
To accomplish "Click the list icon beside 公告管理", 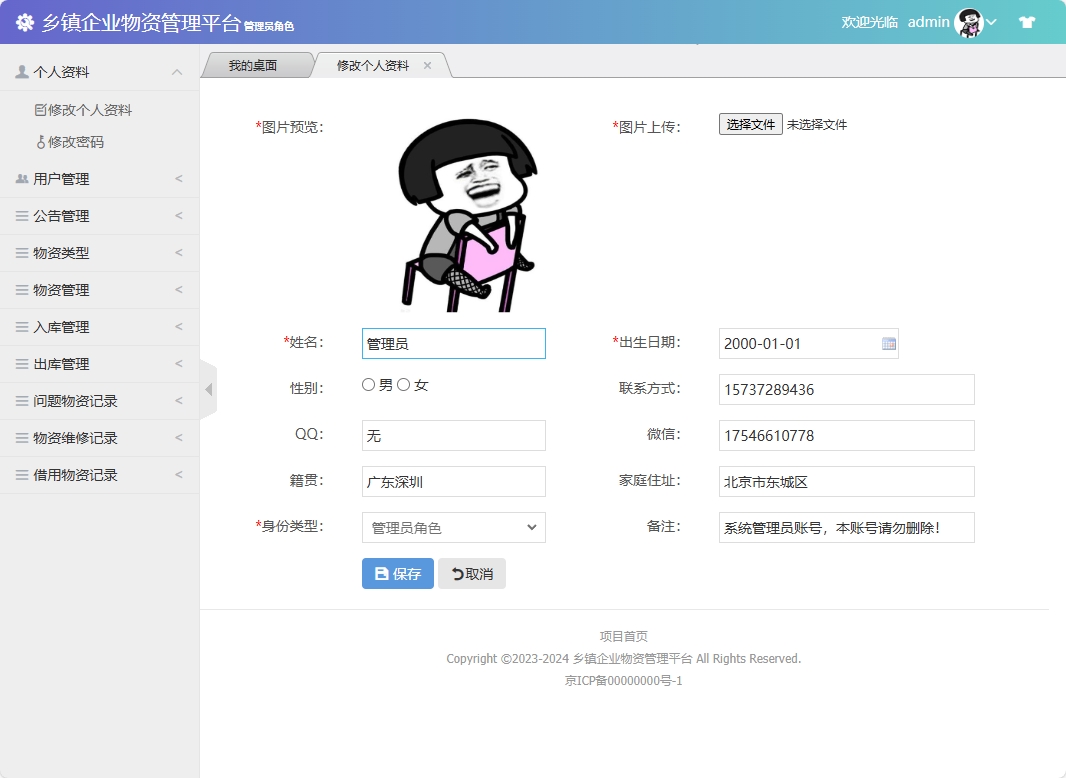I will pos(22,215).
